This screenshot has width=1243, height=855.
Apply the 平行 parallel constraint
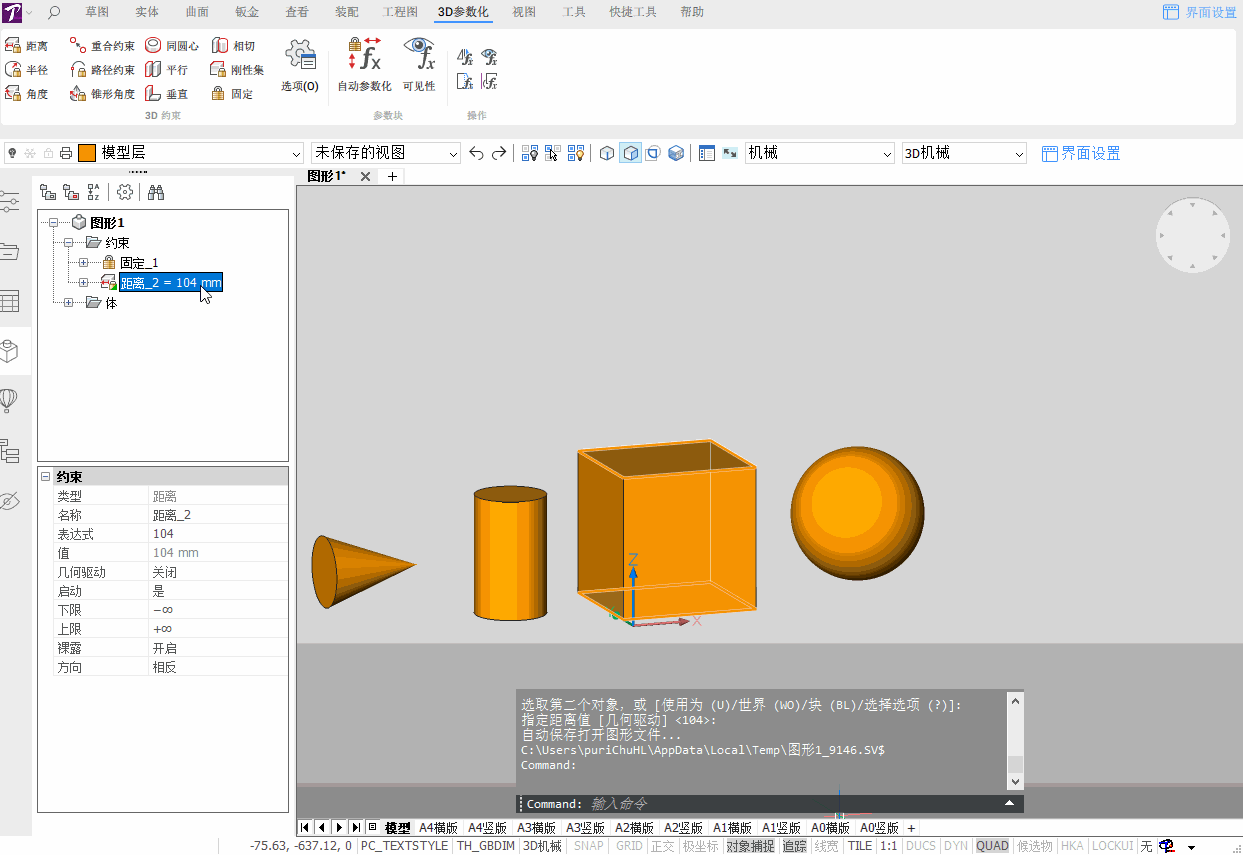(166, 70)
